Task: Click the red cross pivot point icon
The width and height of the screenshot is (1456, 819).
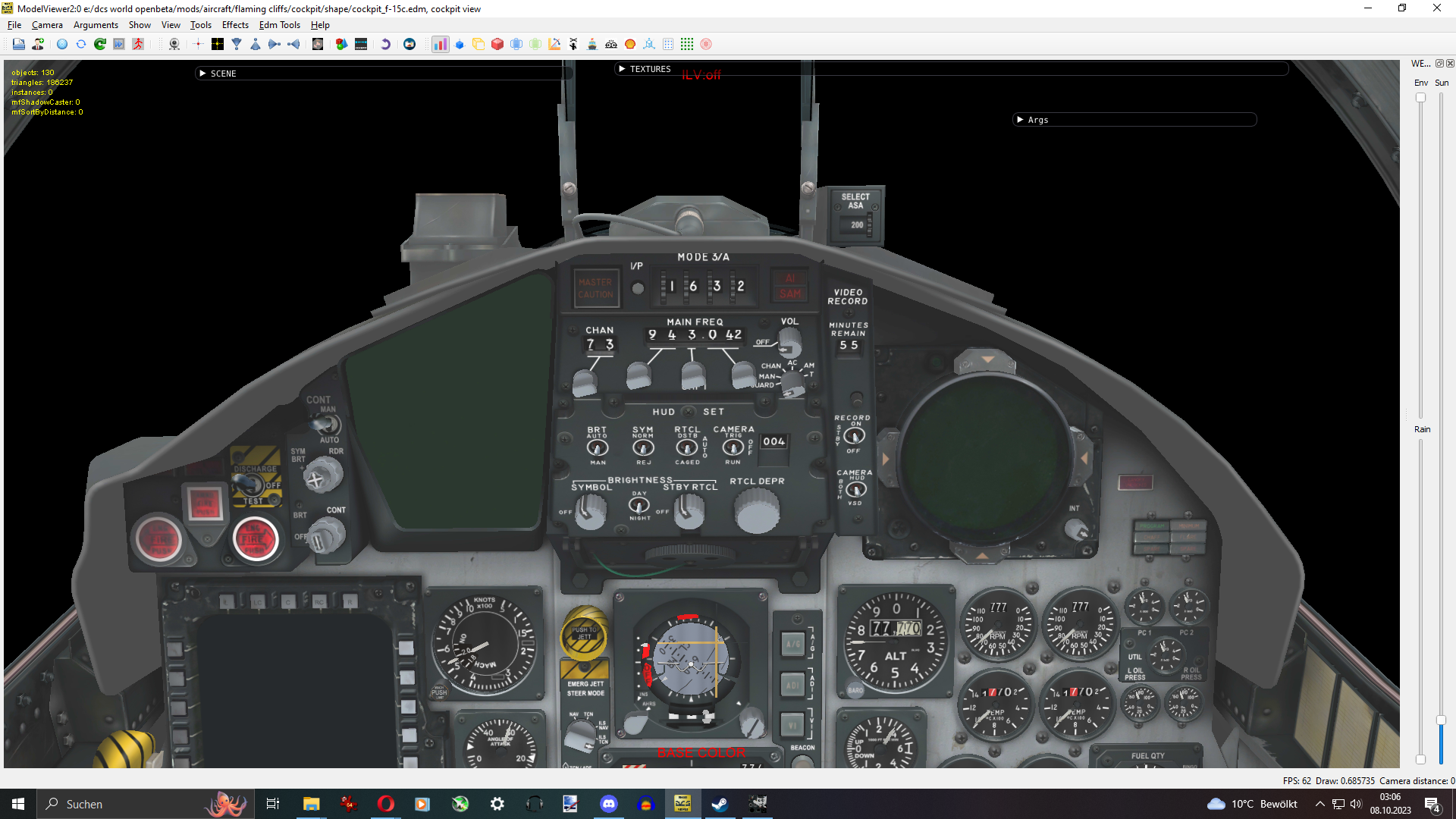Action: coord(198,44)
